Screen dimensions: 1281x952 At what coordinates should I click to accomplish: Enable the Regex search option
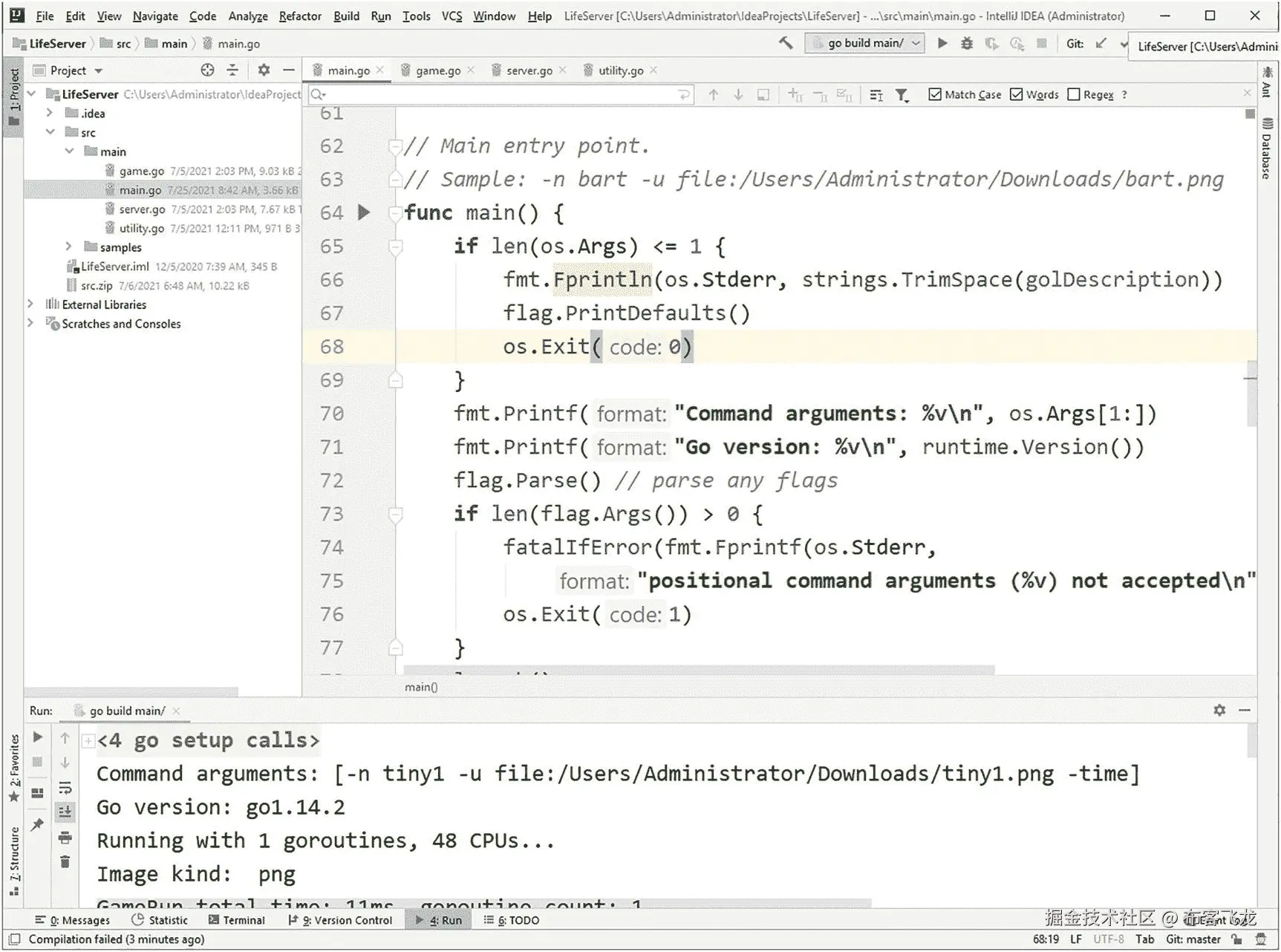click(1075, 94)
